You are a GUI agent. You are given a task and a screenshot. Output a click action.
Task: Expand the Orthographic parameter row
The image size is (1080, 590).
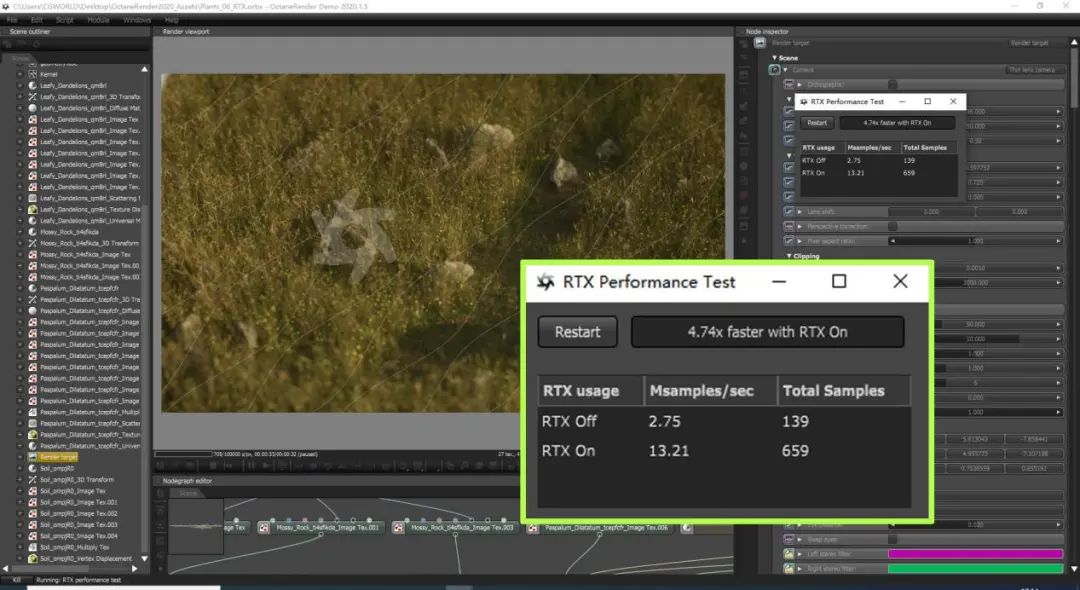(800, 85)
